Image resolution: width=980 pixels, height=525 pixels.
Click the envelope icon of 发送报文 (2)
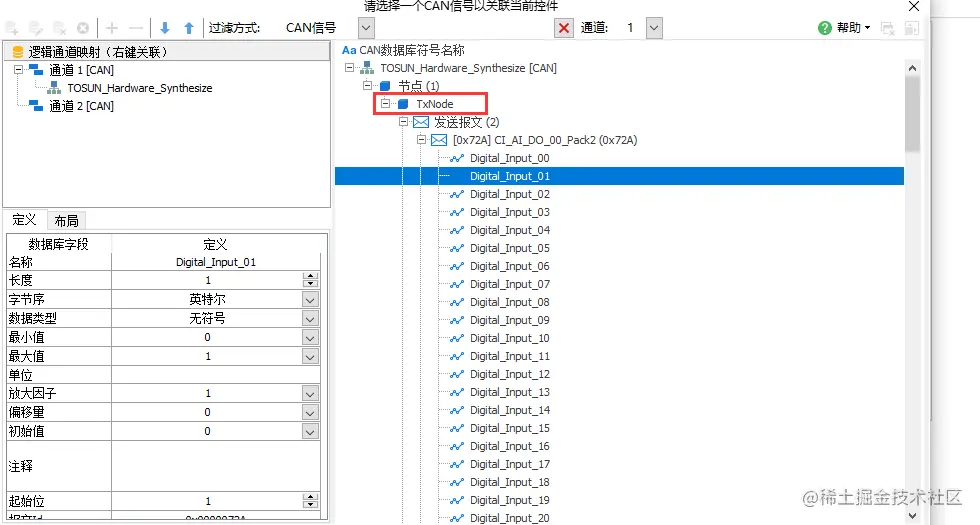[421, 122]
